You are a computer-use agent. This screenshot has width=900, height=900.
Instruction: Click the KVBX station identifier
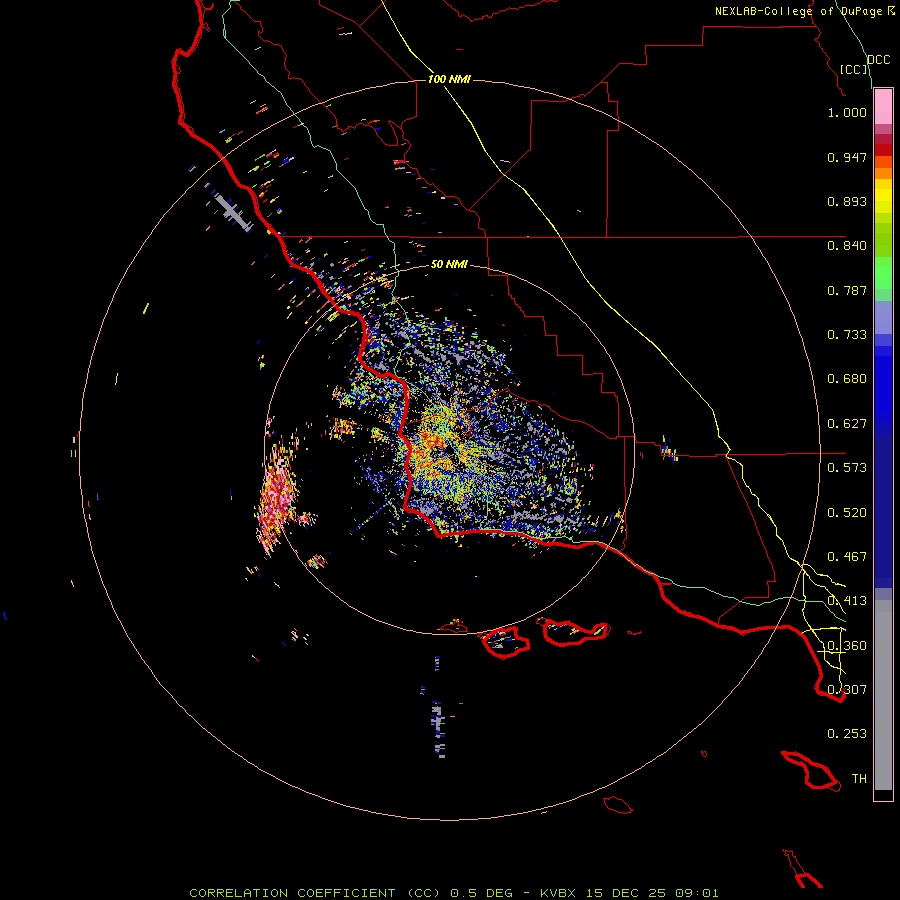click(x=557, y=893)
